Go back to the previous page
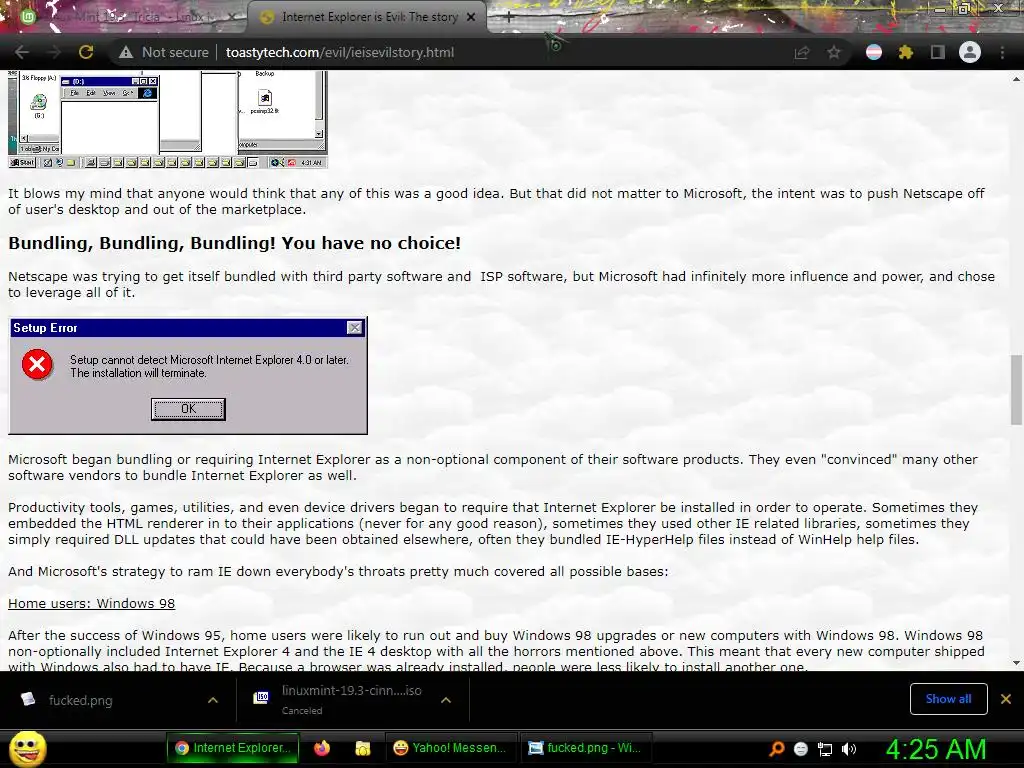Viewport: 1024px width, 768px height. click(x=22, y=52)
